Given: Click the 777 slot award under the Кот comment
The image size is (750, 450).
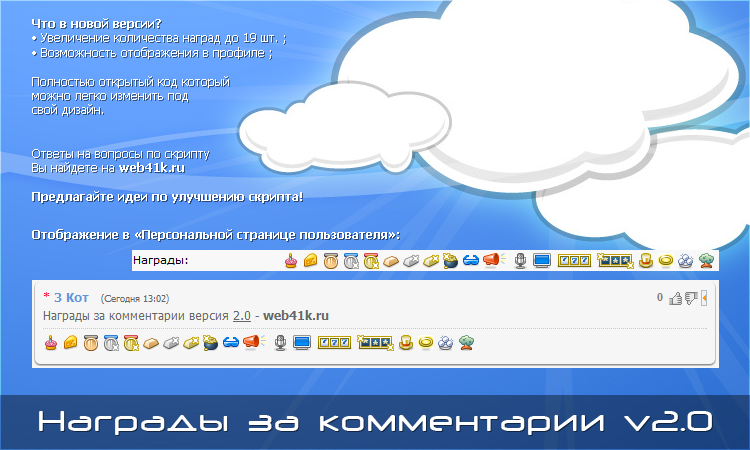Looking at the screenshot, I should 334,342.
